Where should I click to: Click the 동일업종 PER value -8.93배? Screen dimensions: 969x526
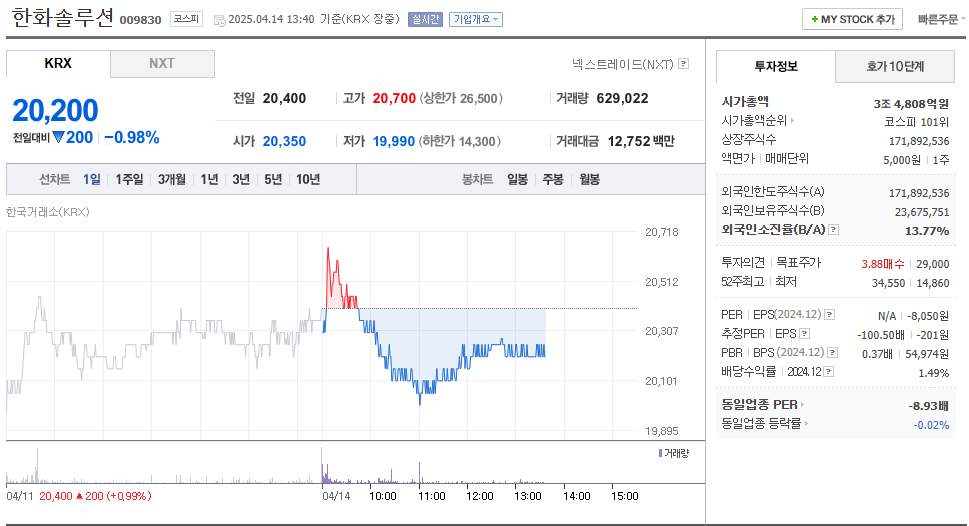[x=928, y=406]
